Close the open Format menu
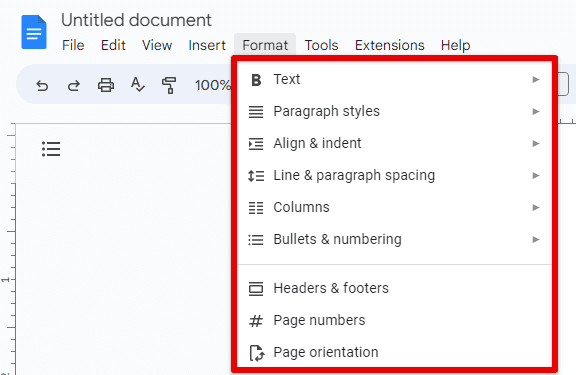The width and height of the screenshot is (576, 375). tap(265, 45)
